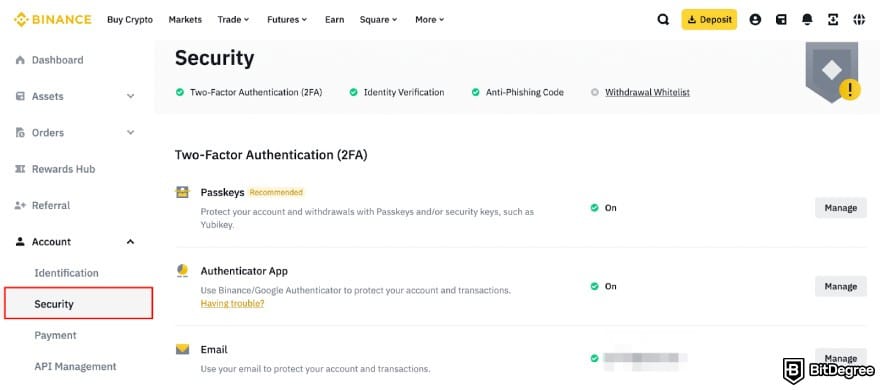Screen dimensions: 880x390
Task: Click the Referral person-plus icon
Action: [x=20, y=205]
